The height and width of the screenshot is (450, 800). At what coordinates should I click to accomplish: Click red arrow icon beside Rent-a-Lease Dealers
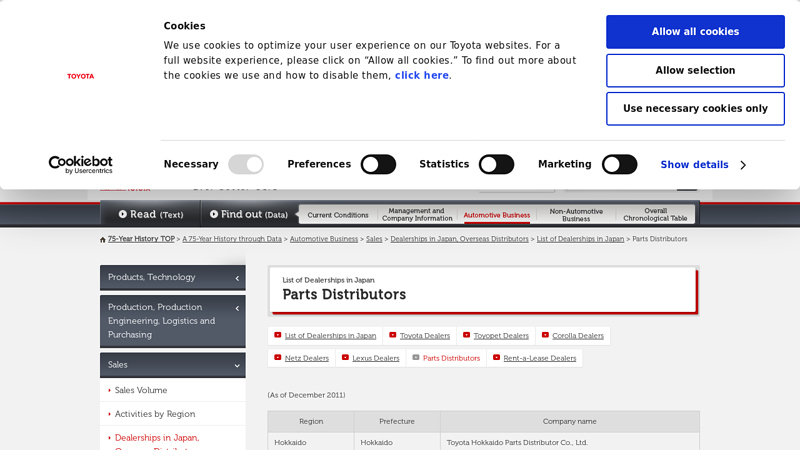tap(496, 357)
